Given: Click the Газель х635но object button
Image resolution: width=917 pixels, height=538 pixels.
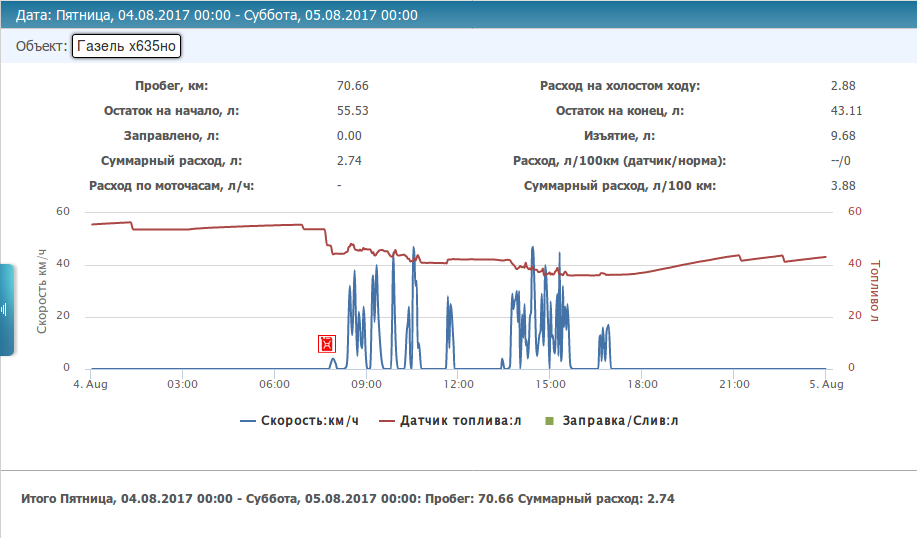Looking at the screenshot, I should [x=126, y=47].
